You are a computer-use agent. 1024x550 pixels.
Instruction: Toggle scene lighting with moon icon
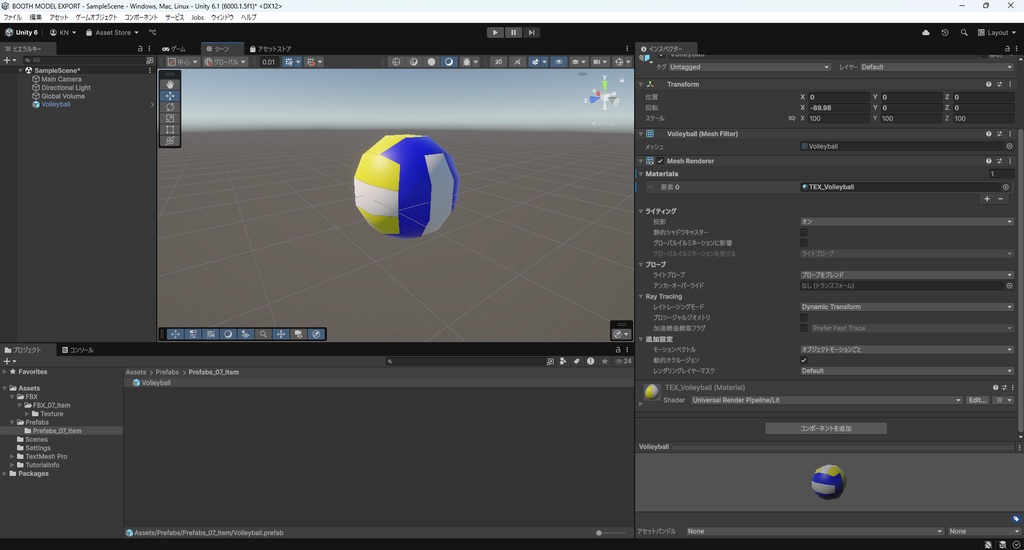pos(449,61)
